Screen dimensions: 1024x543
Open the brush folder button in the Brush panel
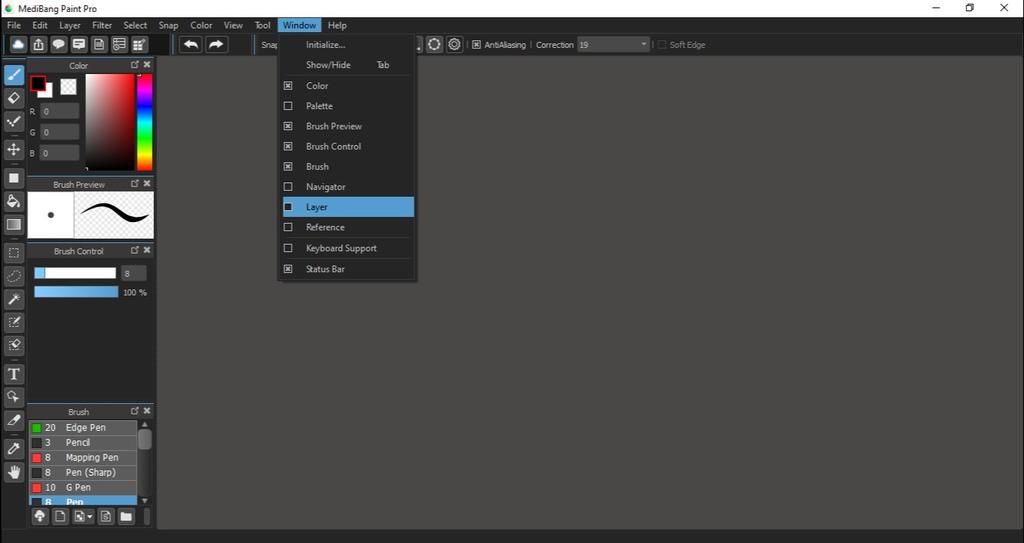click(126, 517)
